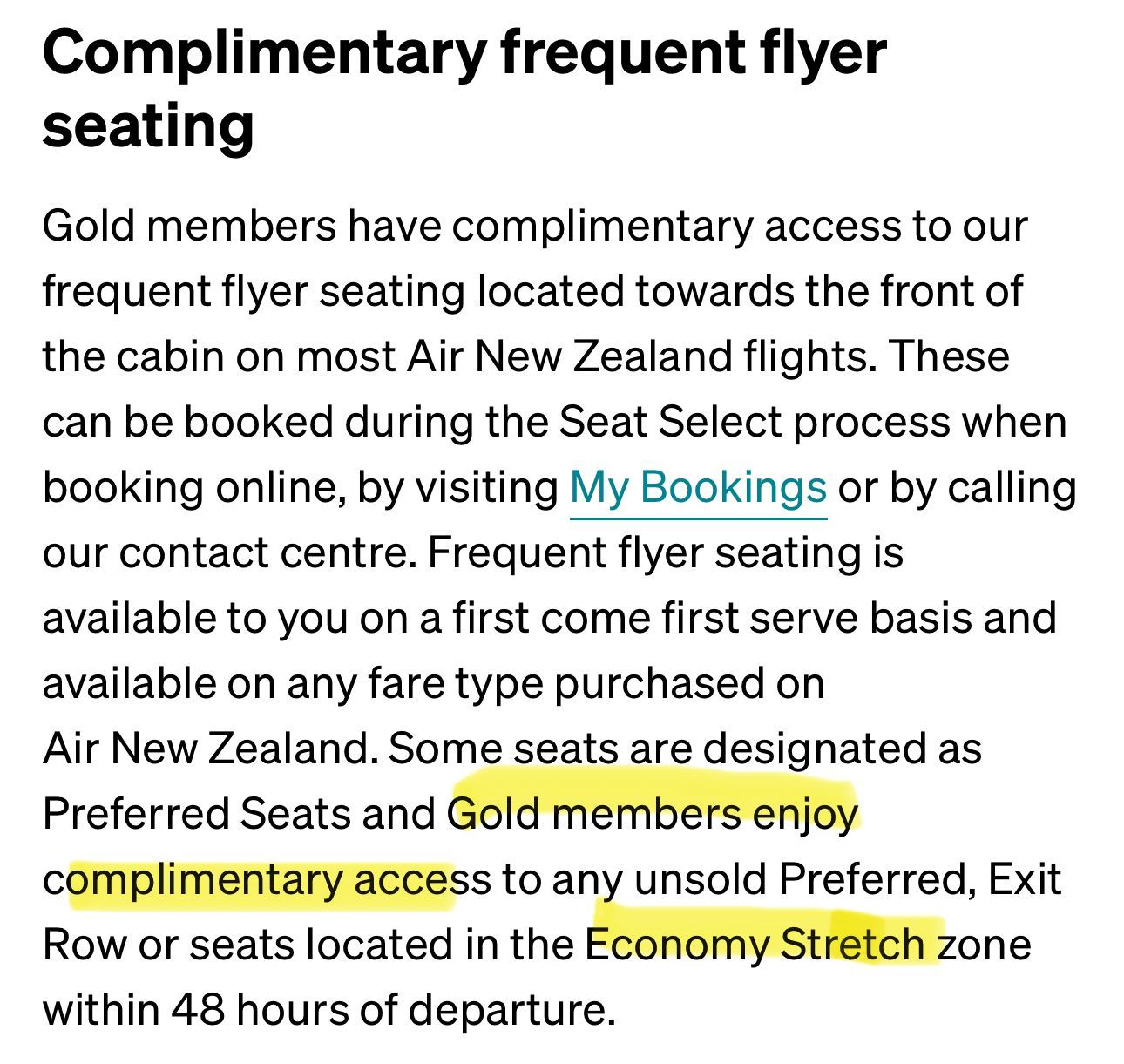Click the "Preferred Seats" text

[x=194, y=814]
